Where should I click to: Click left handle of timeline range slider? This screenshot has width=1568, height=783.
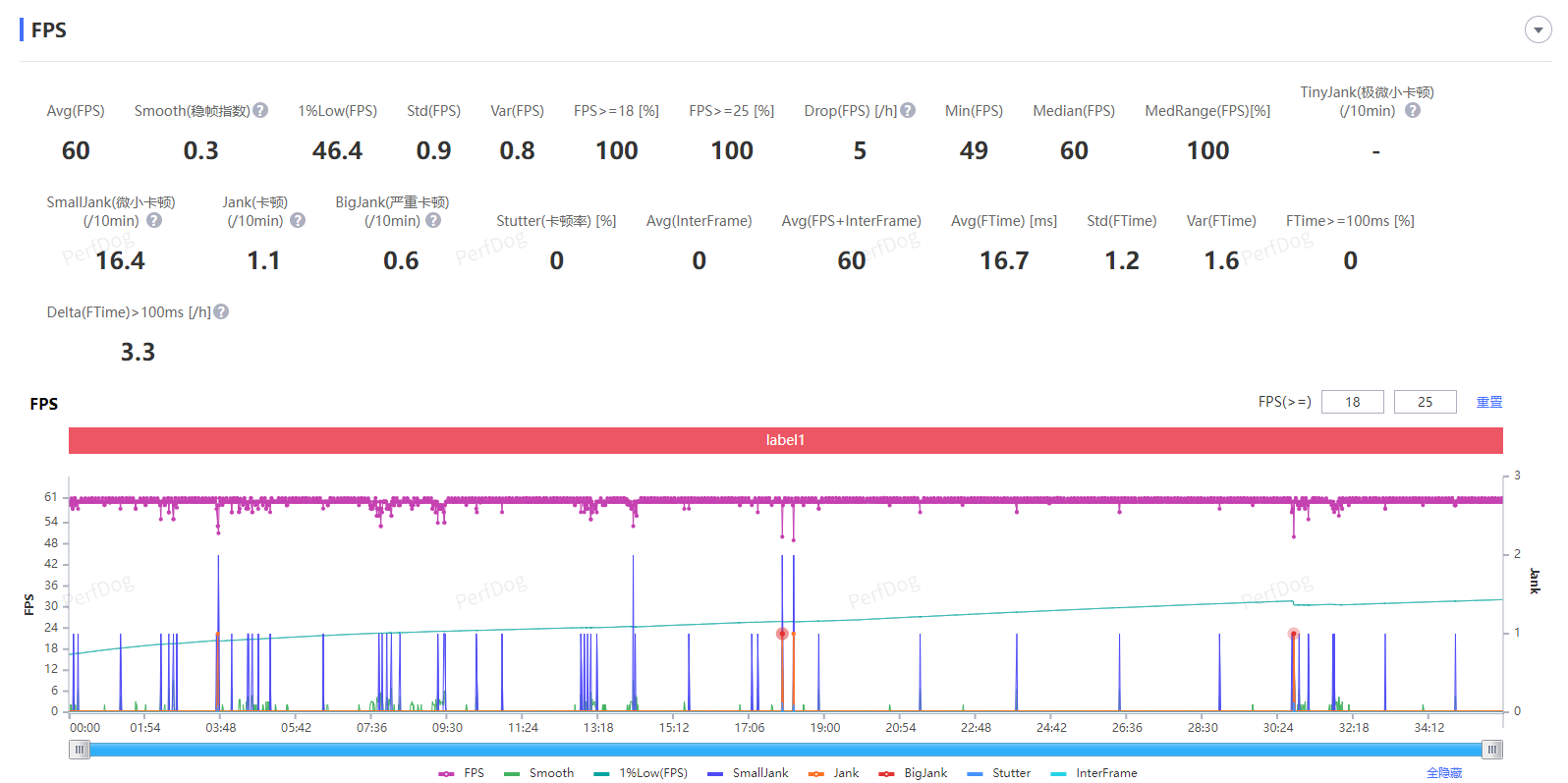pyautogui.click(x=80, y=750)
